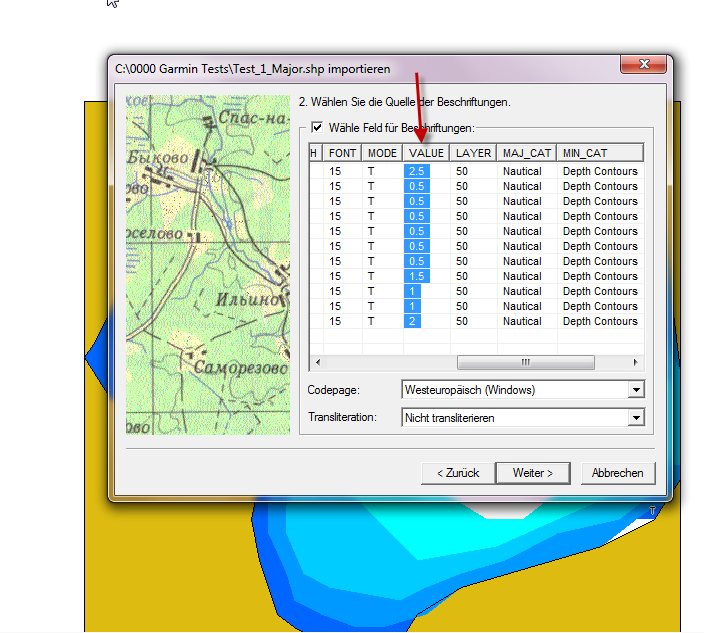This screenshot has width=704, height=633.
Task: Toggle the 'Wähle Feld für Beschriftungen' checkbox
Action: click(317, 128)
